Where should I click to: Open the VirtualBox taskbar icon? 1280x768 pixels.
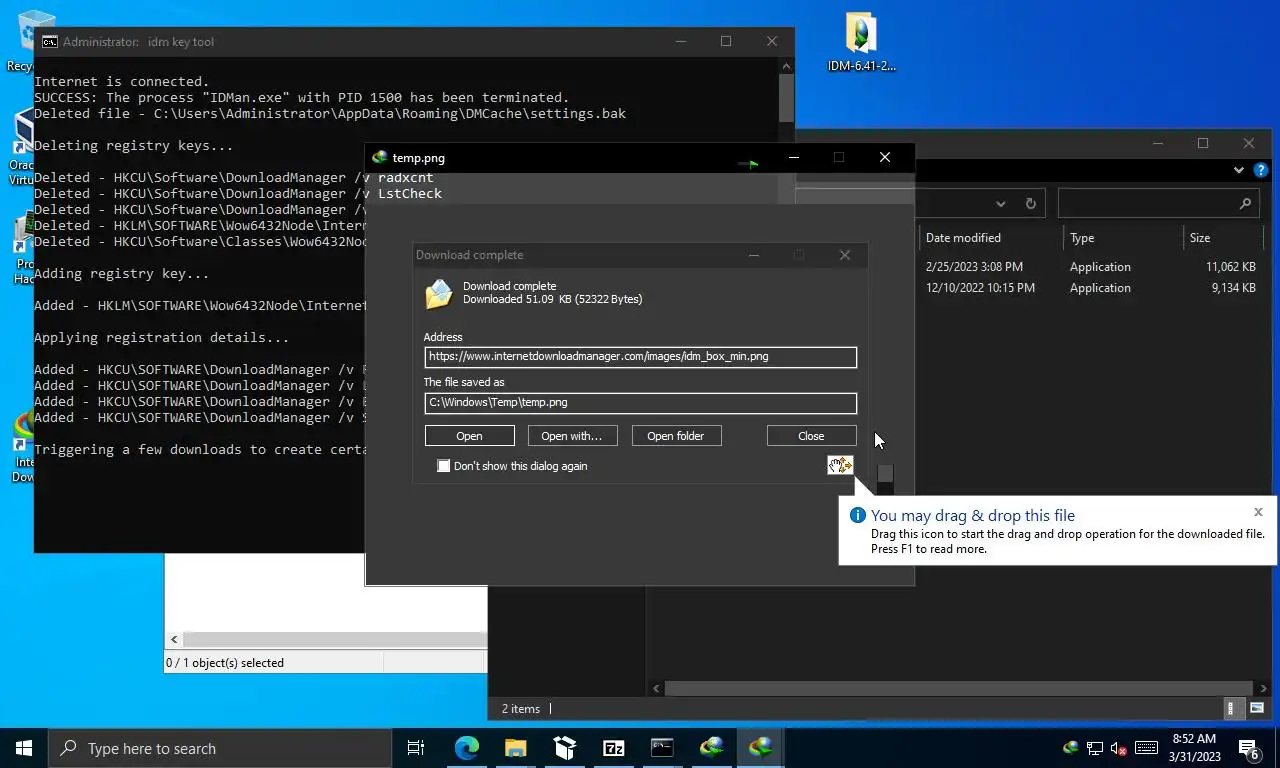564,748
